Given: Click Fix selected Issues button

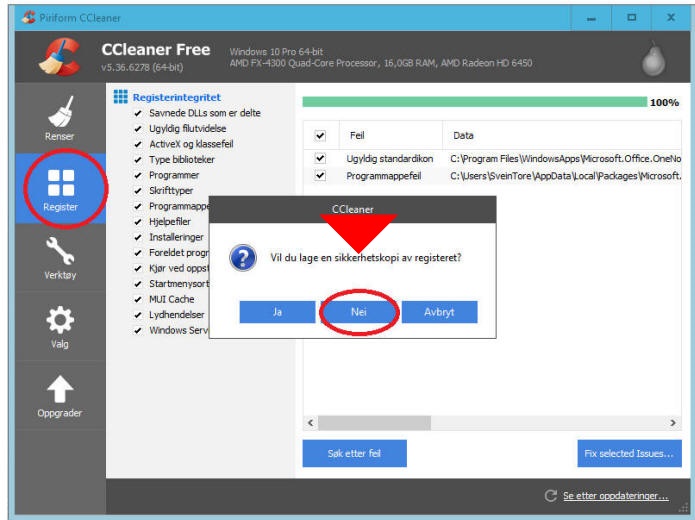Looking at the screenshot, I should pyautogui.click(x=629, y=453).
